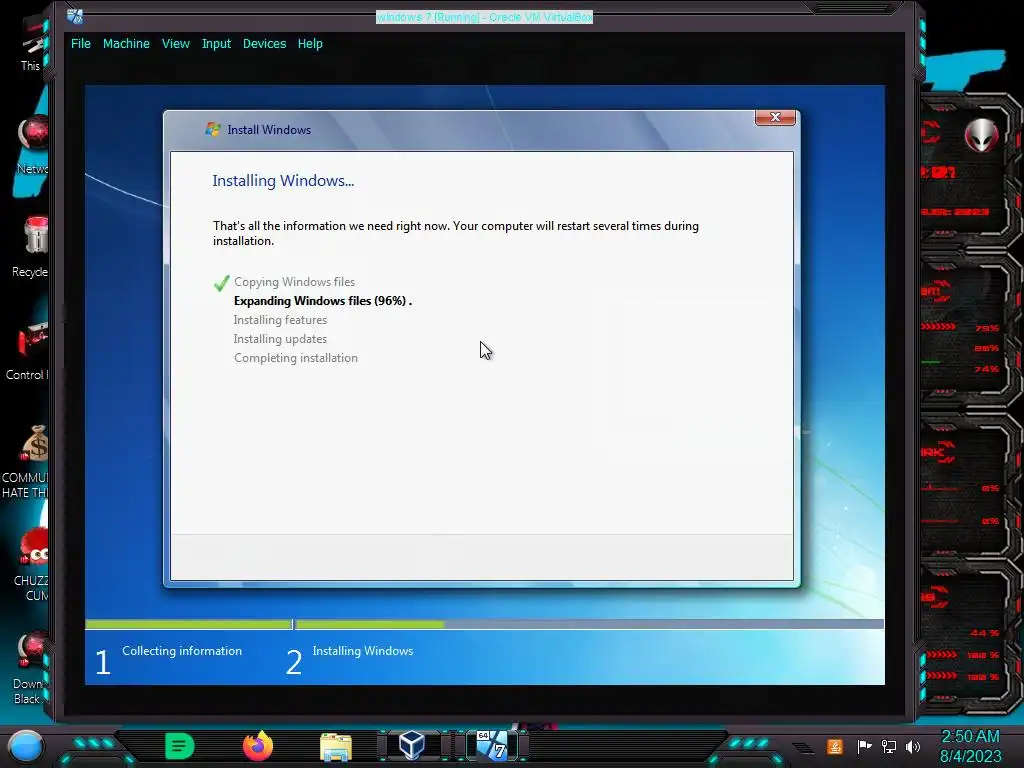1024x768 pixels.
Task: Click the green checkmark beside Copying Windows files
Action: click(221, 283)
